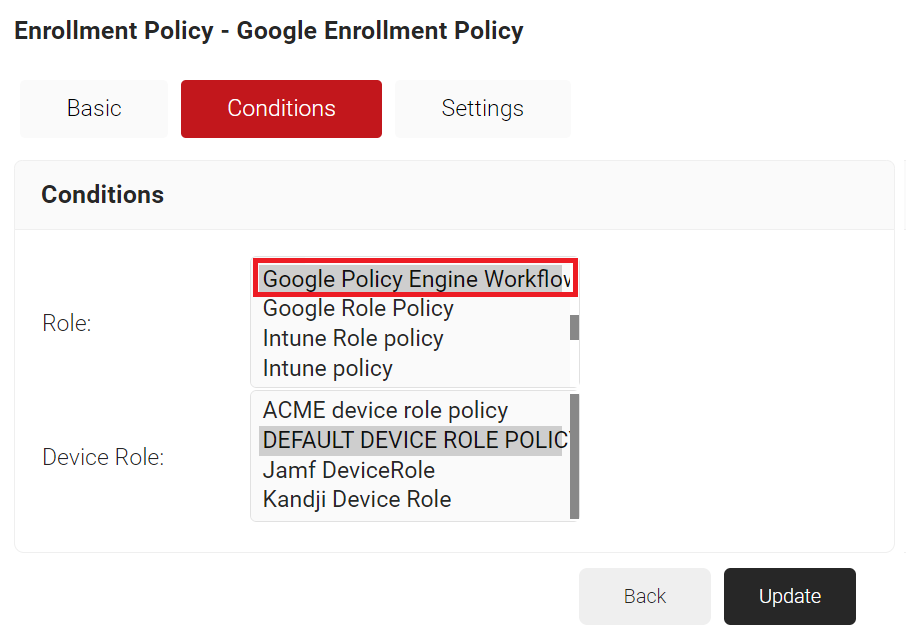Viewport: 906px width, 643px height.
Task: Open the Basic tab
Action: 94,108
